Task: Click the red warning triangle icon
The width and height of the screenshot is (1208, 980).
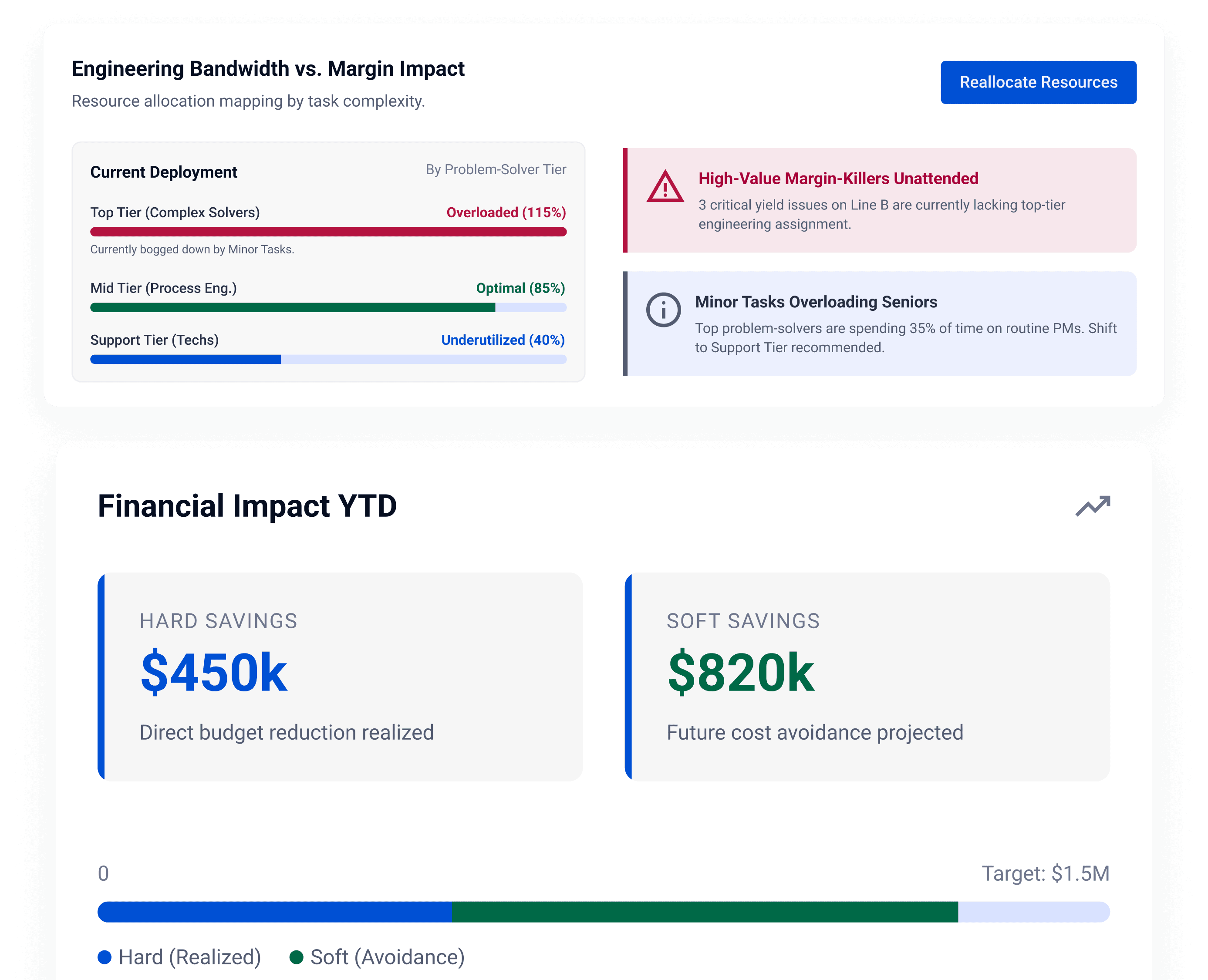Action: click(665, 186)
